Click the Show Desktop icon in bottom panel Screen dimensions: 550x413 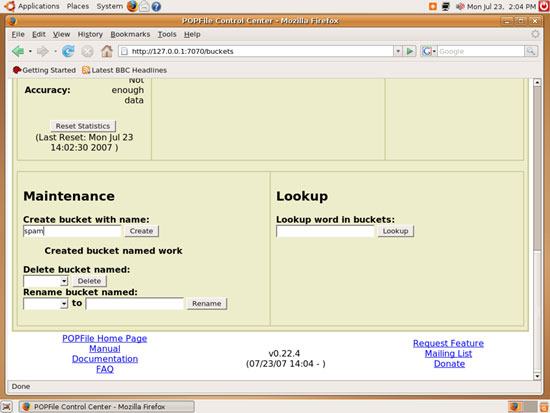[x=7, y=407]
